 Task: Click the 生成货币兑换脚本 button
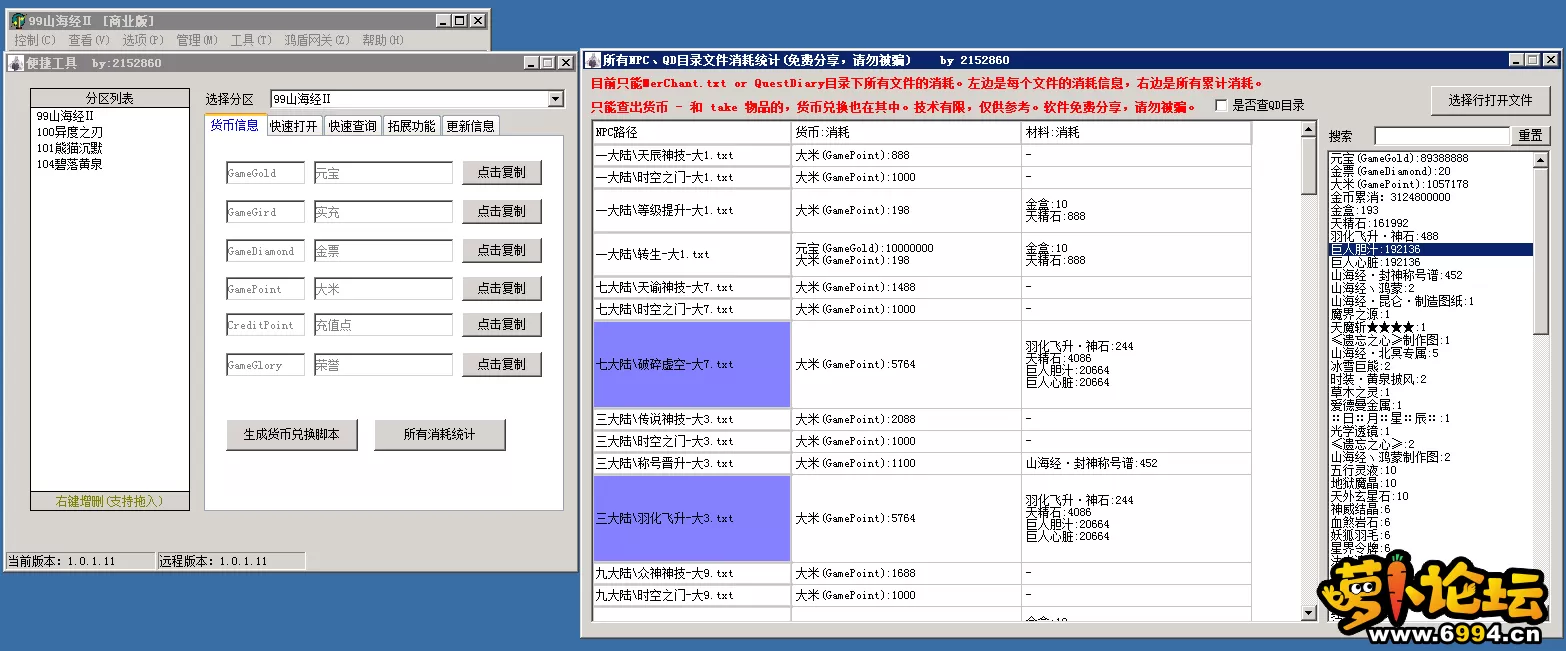(x=291, y=435)
